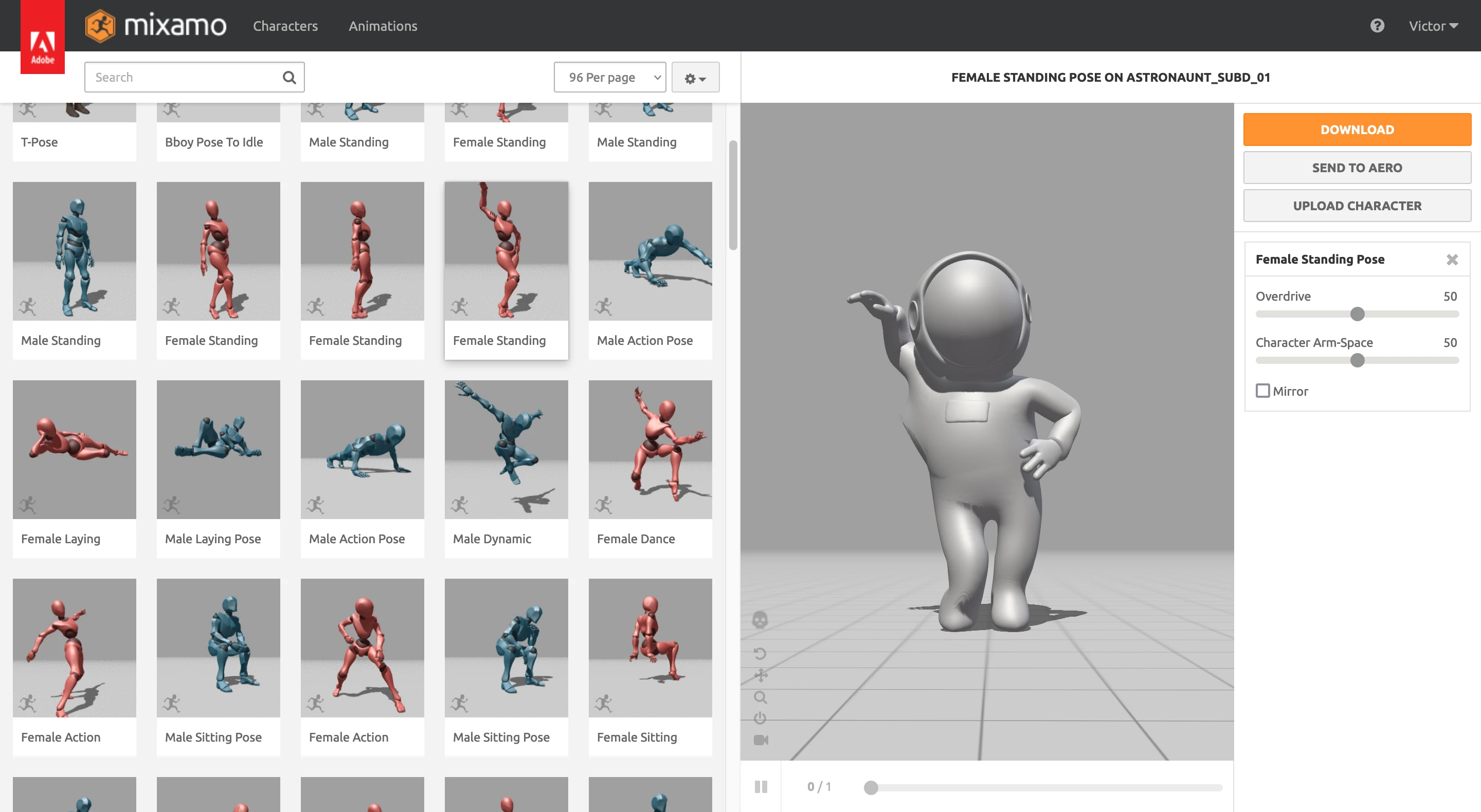Toggle the camera follow video icon

(761, 740)
